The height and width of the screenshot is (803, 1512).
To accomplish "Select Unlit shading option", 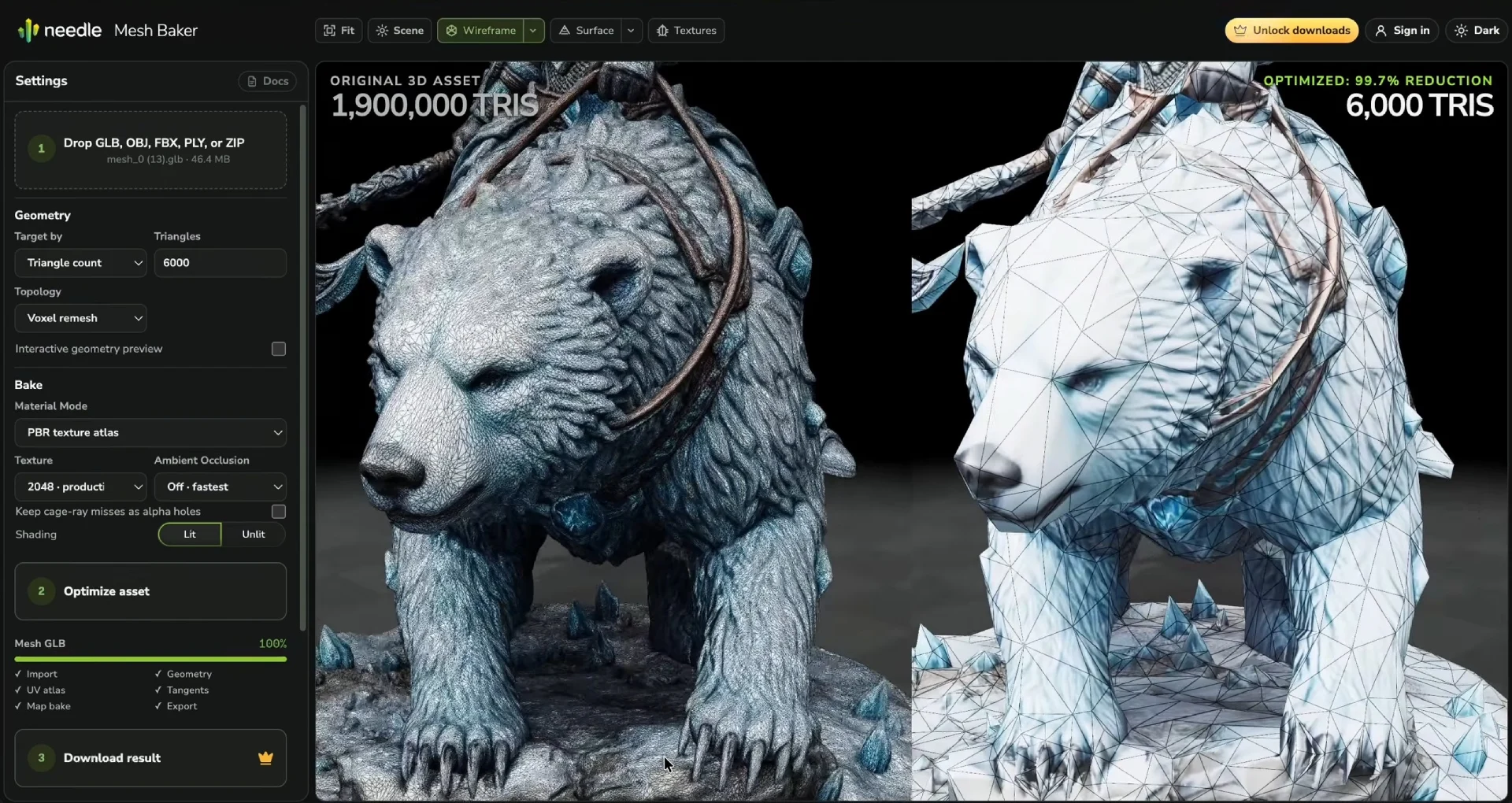I will pyautogui.click(x=254, y=535).
